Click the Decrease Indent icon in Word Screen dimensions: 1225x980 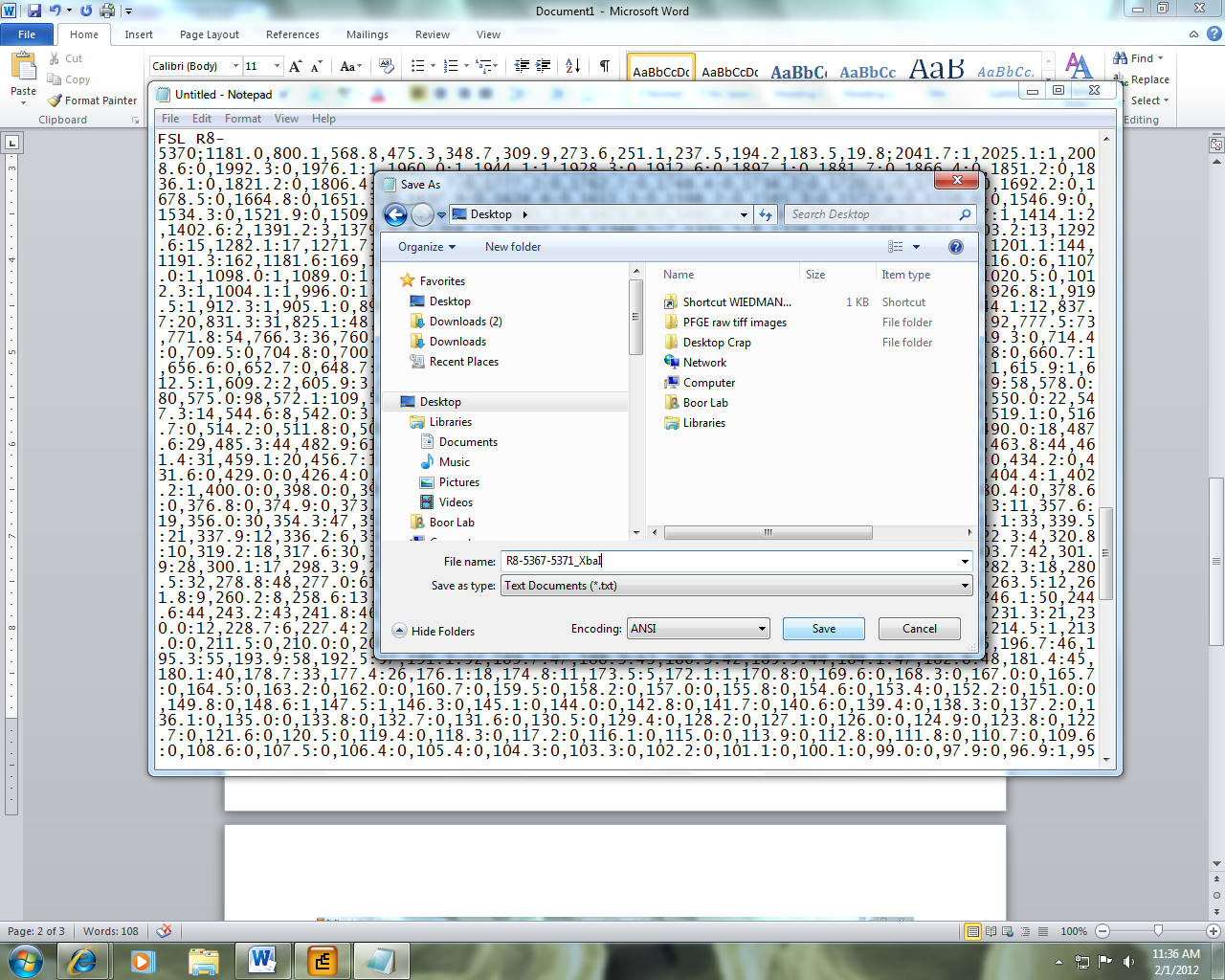(x=522, y=66)
